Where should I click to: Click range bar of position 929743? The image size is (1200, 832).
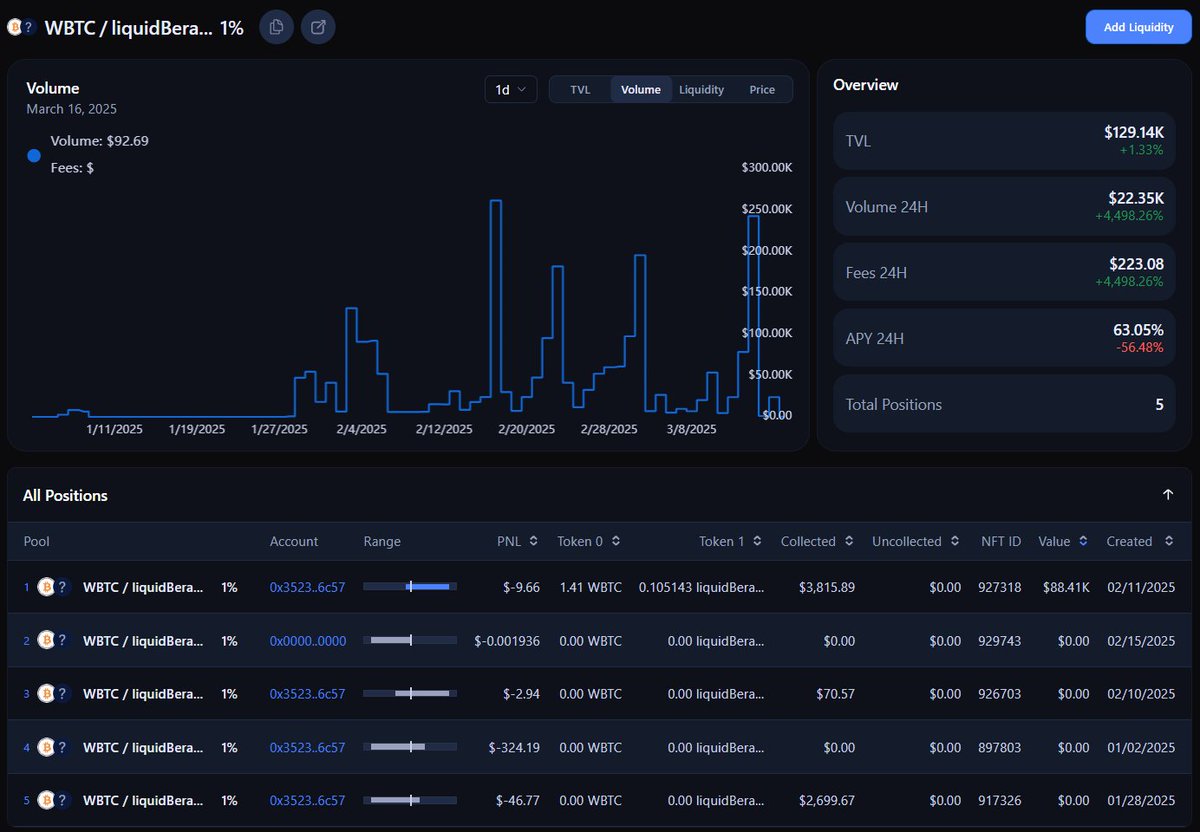tap(410, 640)
